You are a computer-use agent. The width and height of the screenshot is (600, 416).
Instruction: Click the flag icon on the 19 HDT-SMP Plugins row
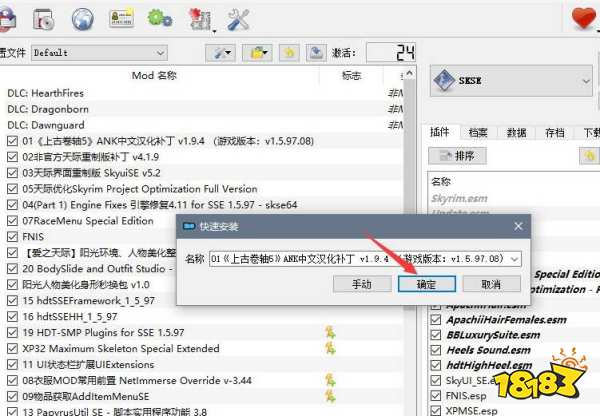[330, 332]
